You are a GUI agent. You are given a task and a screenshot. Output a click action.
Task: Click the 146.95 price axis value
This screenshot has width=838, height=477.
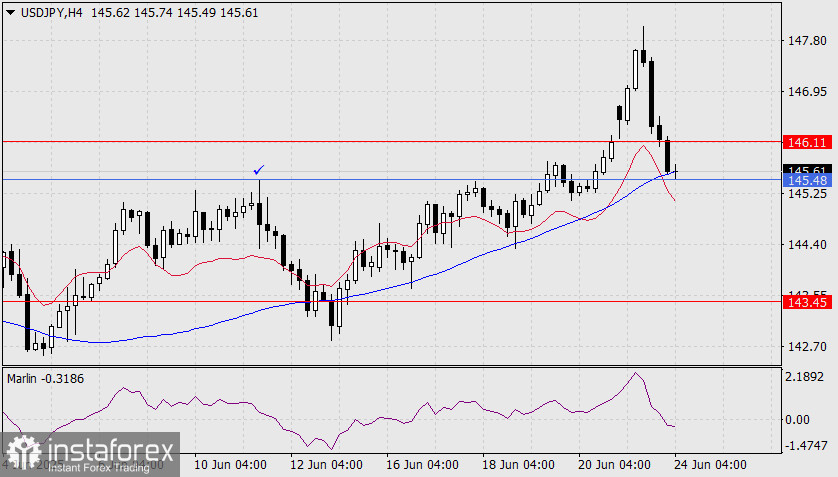[x=807, y=92]
